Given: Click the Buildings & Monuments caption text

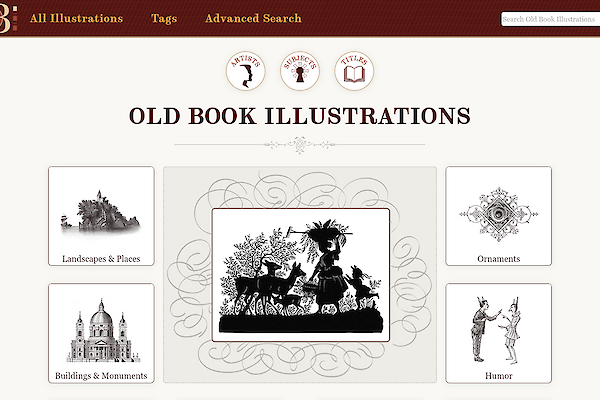Looking at the screenshot, I should [x=101, y=376].
